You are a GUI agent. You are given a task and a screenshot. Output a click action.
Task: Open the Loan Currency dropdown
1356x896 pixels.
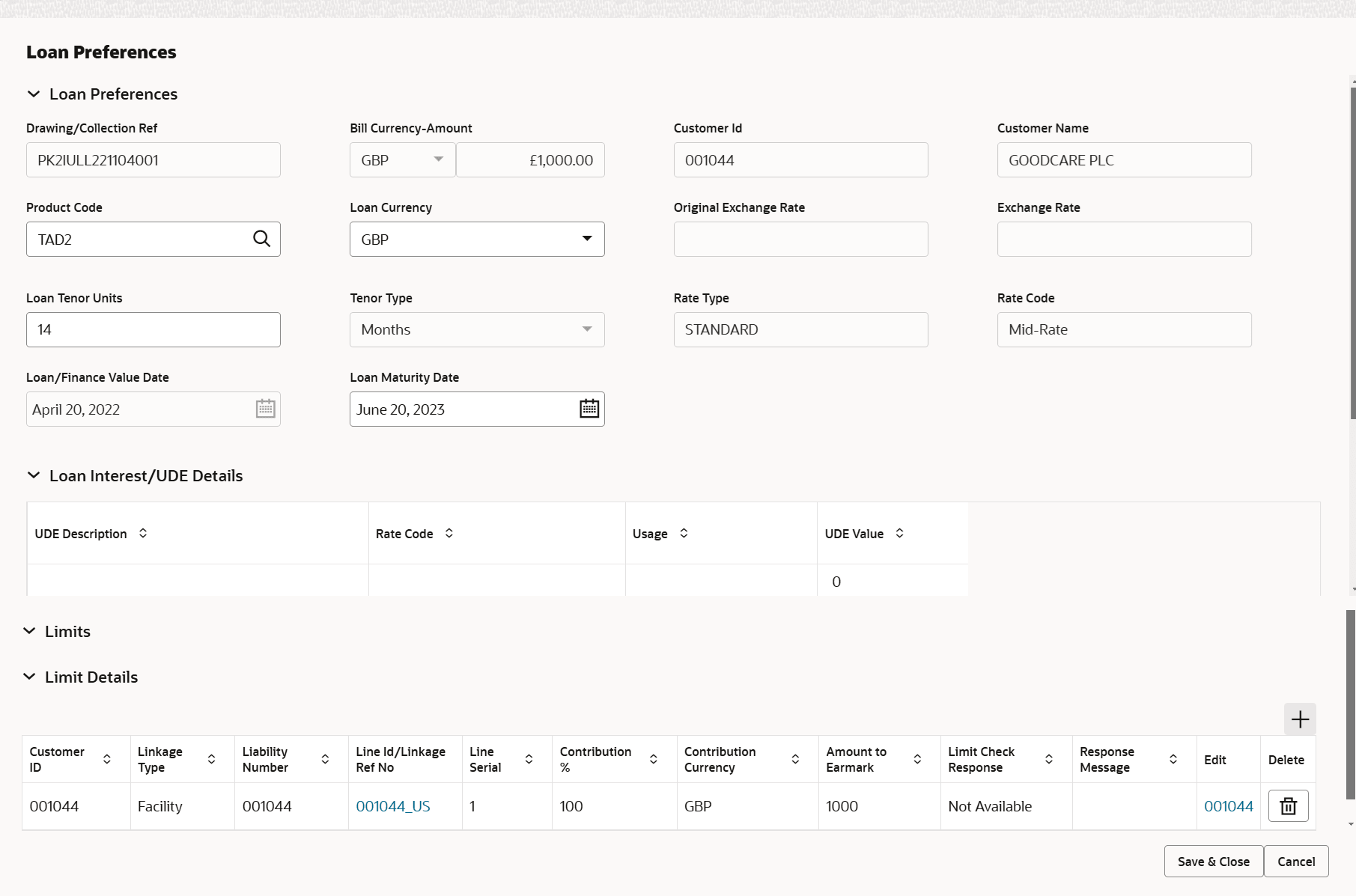pyautogui.click(x=587, y=239)
